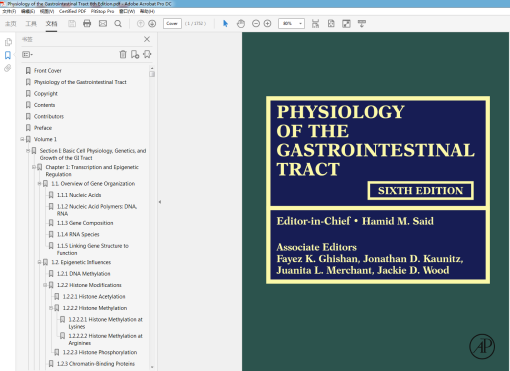
Task: Click the zoom out minus icon
Action: coord(256,24)
